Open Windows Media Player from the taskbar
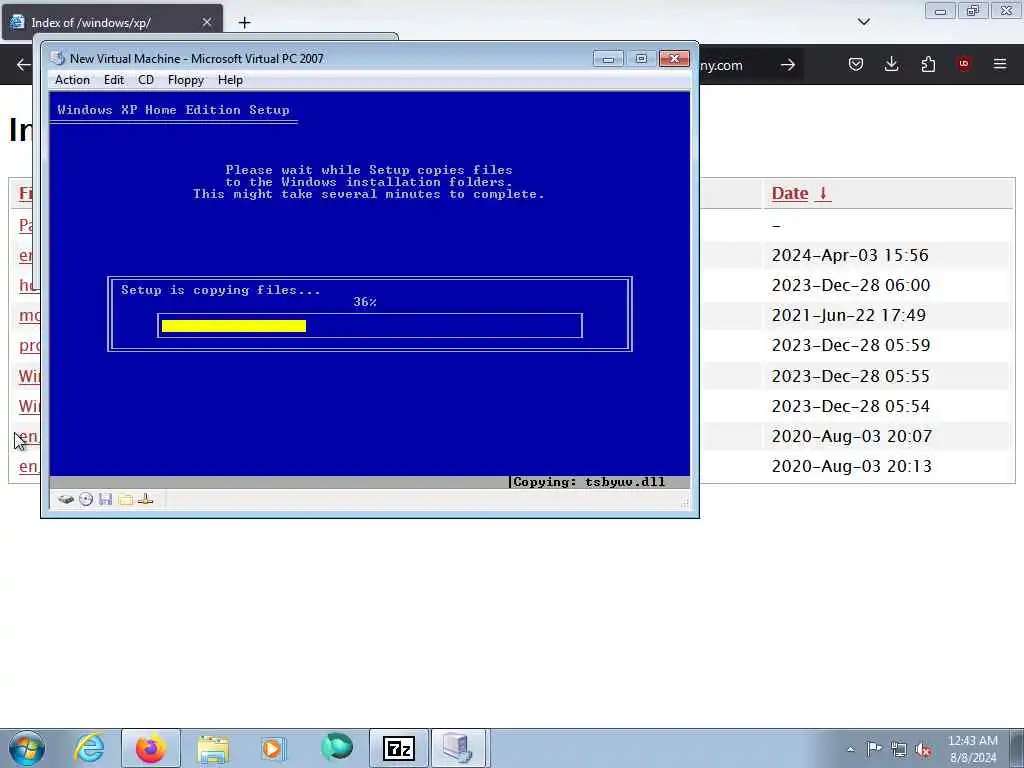 point(274,748)
